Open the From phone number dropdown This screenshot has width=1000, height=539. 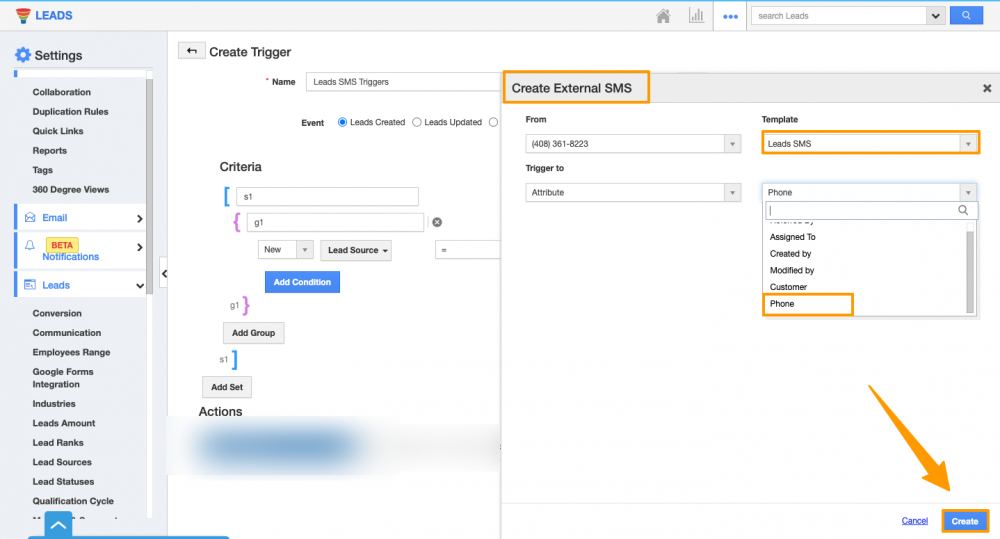[633, 144]
